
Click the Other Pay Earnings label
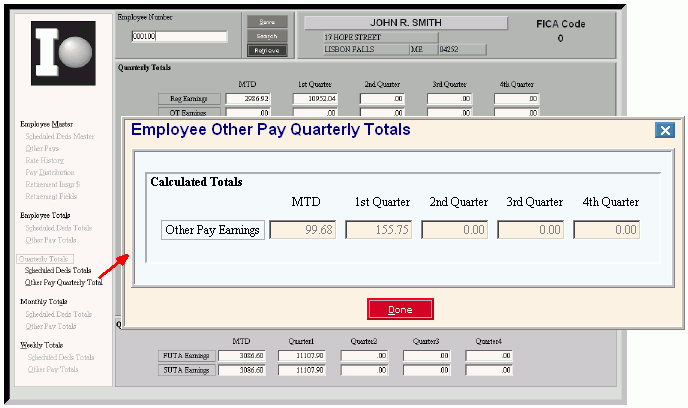(212, 230)
